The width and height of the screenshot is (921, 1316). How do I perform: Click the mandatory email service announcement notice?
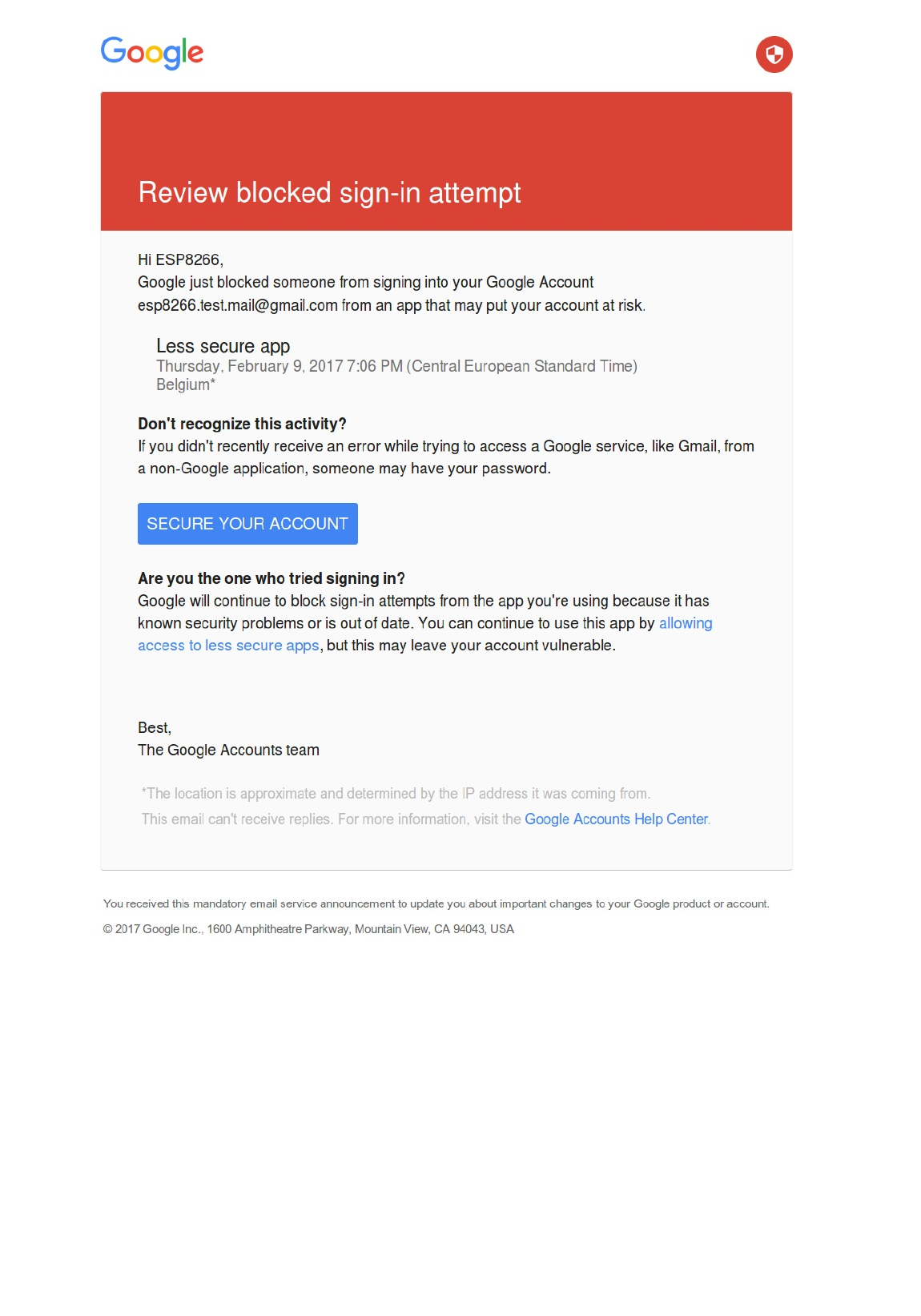[436, 903]
